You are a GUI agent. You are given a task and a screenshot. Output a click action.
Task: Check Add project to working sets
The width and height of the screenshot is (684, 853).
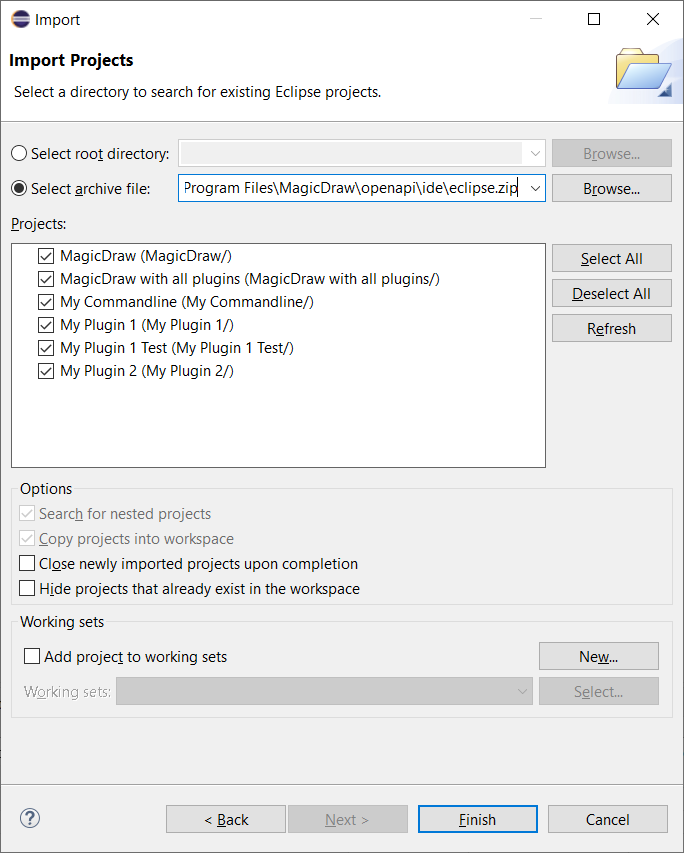pyautogui.click(x=32, y=657)
